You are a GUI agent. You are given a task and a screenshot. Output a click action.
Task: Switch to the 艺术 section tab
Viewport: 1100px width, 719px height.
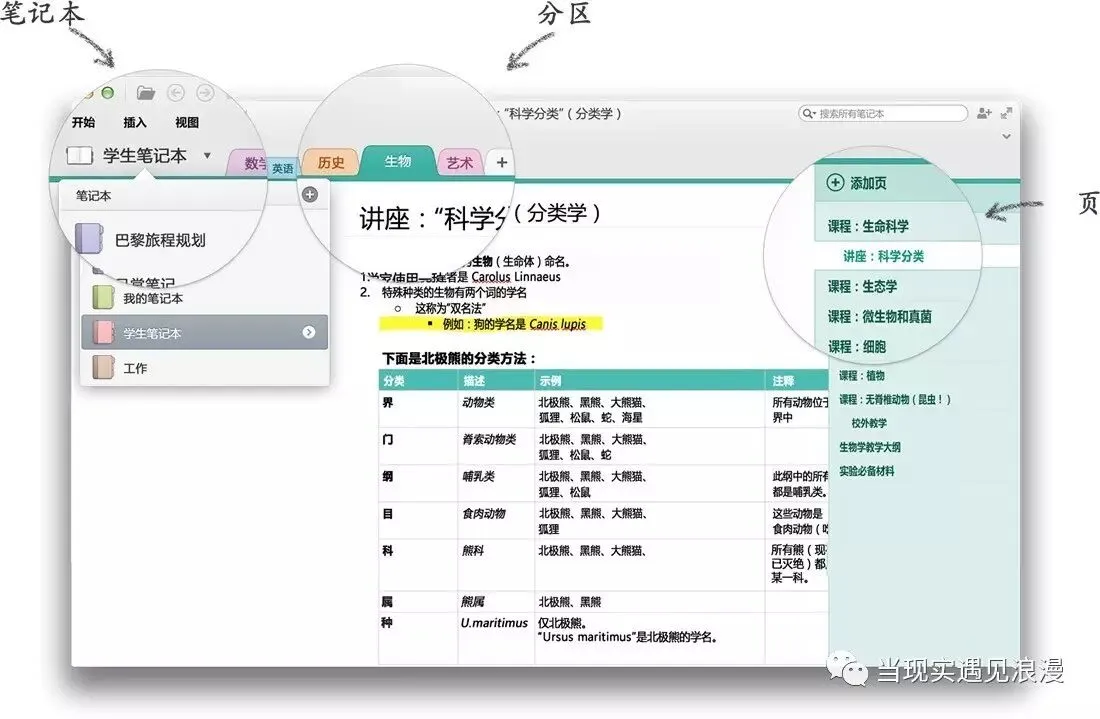pyautogui.click(x=460, y=163)
